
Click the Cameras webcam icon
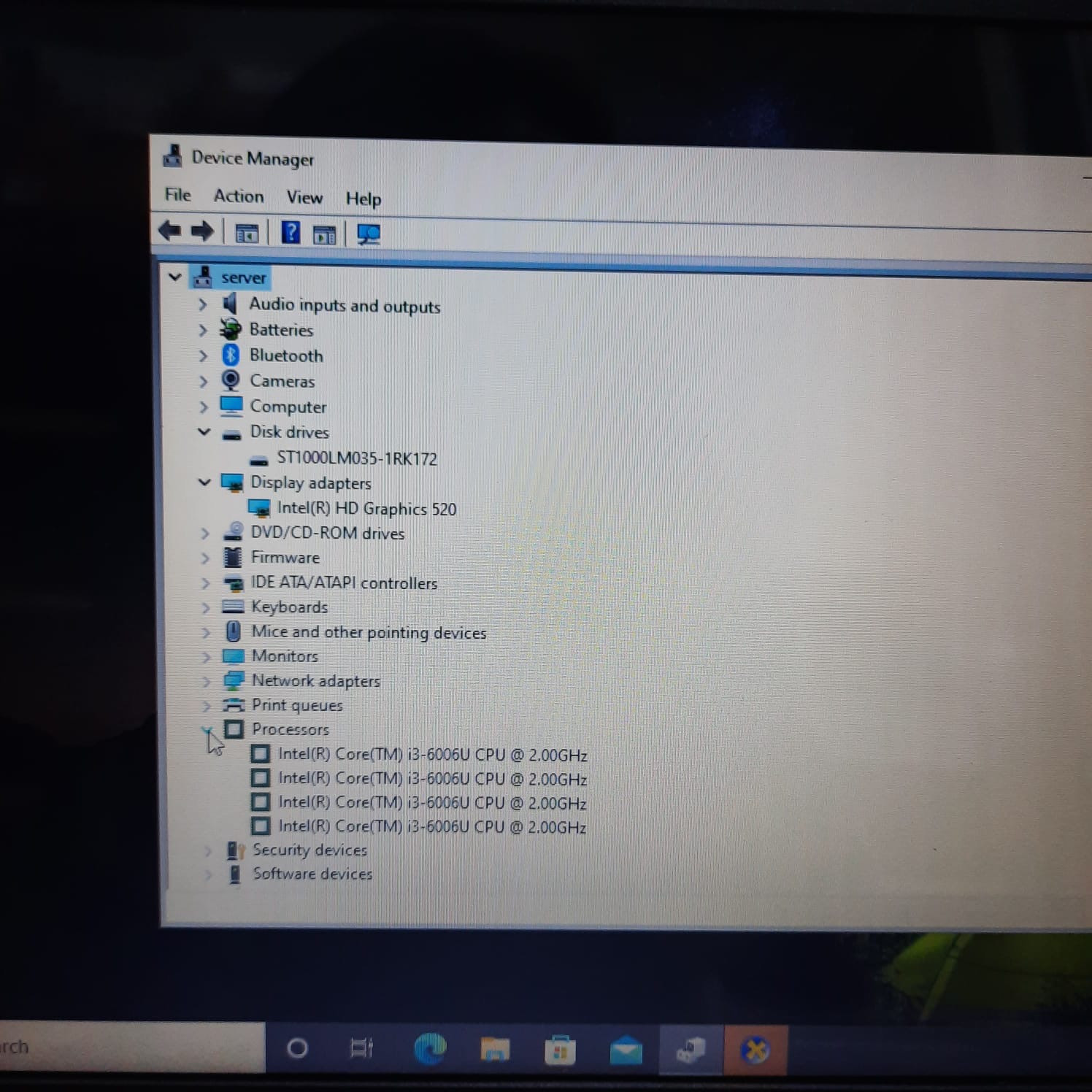point(231,380)
